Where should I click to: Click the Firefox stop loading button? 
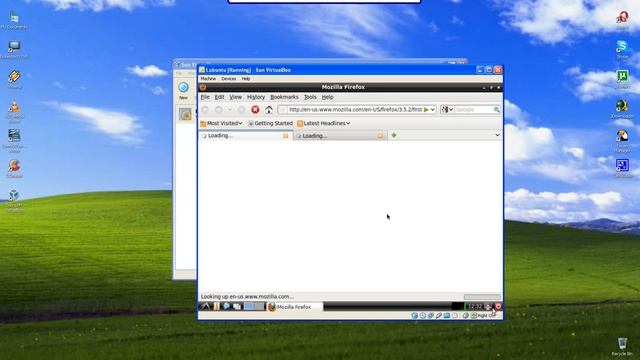[x=255, y=109]
